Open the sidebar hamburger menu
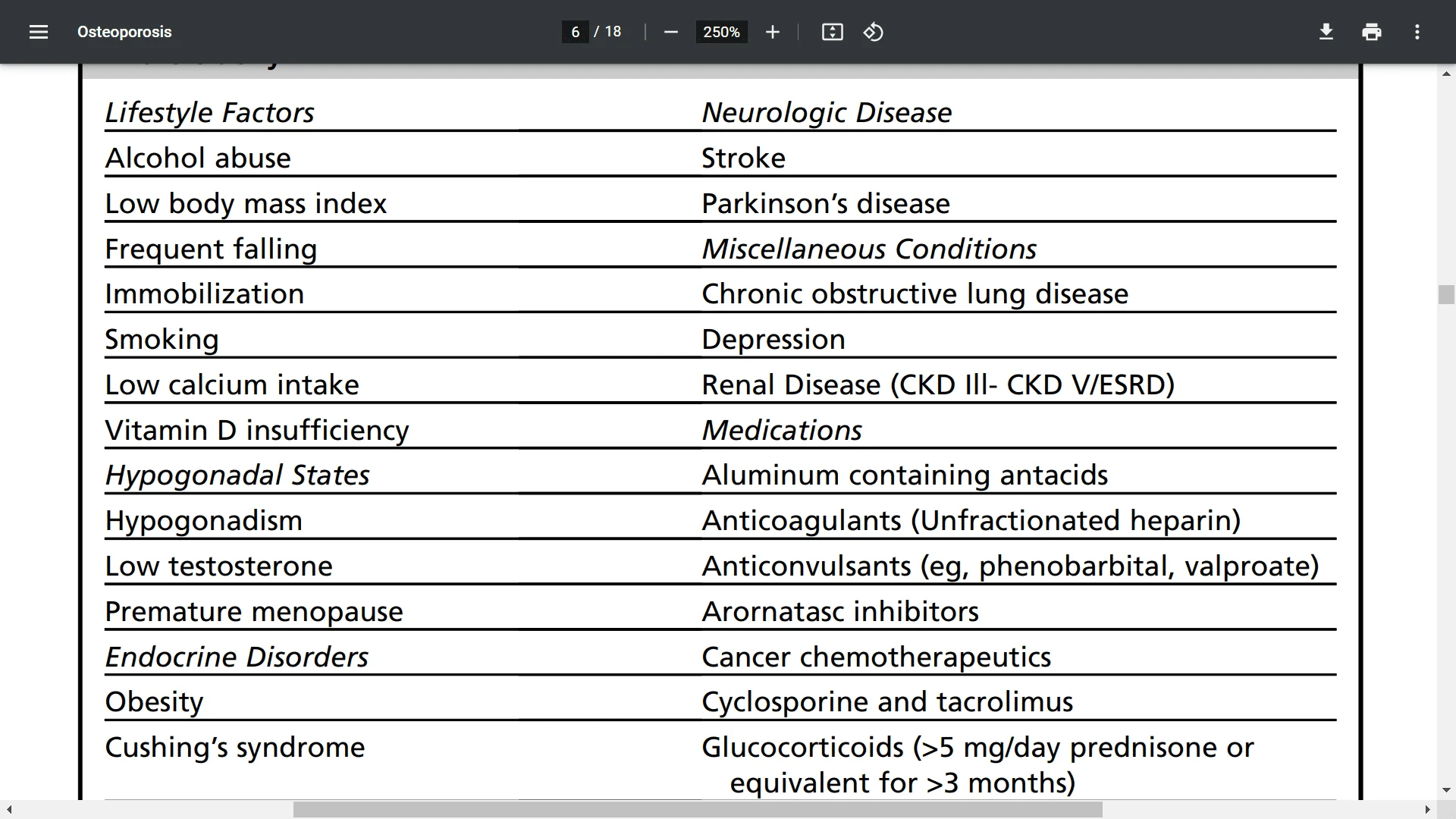1456x819 pixels. (x=39, y=32)
